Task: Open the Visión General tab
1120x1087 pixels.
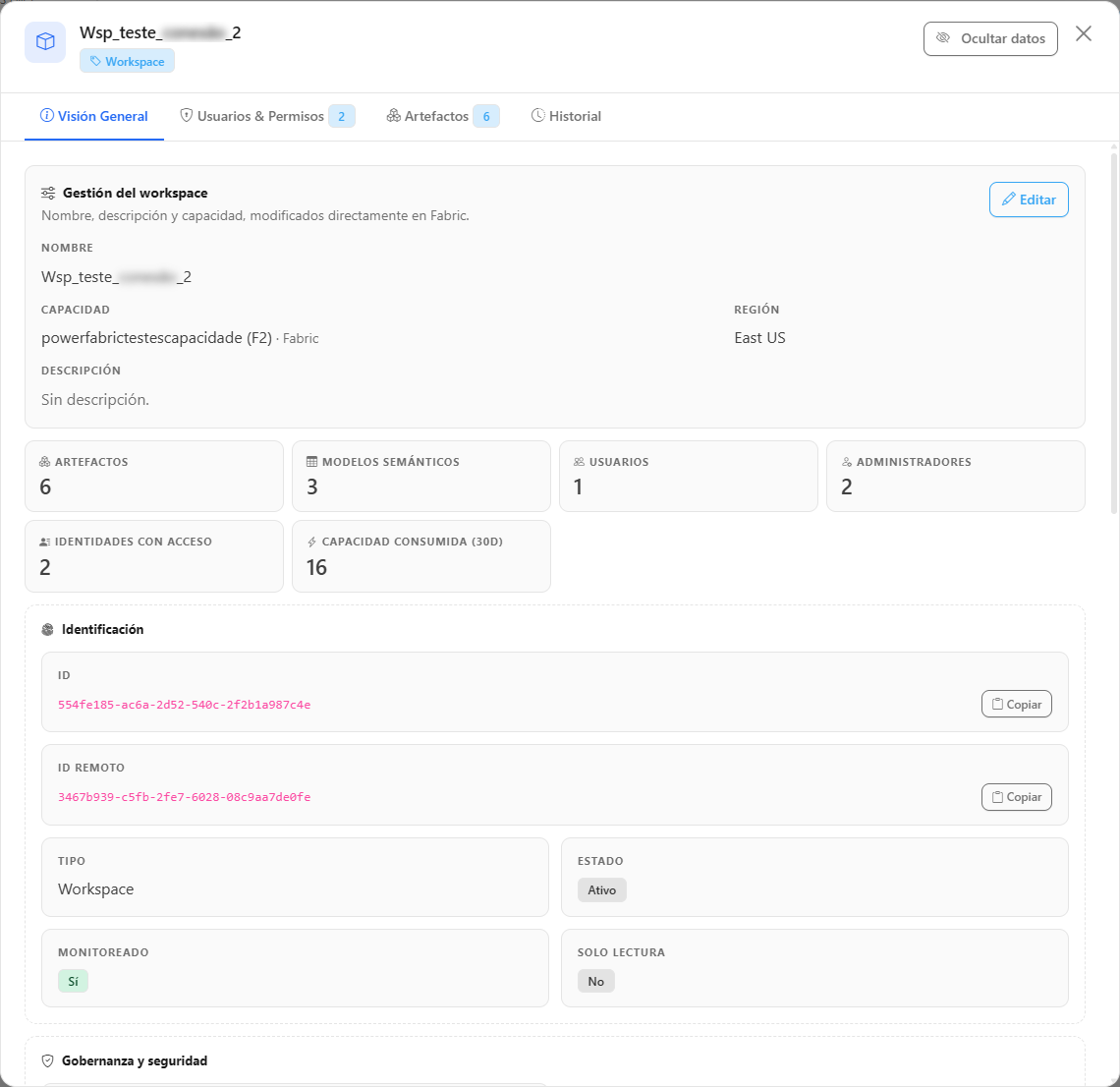Action: click(x=94, y=116)
